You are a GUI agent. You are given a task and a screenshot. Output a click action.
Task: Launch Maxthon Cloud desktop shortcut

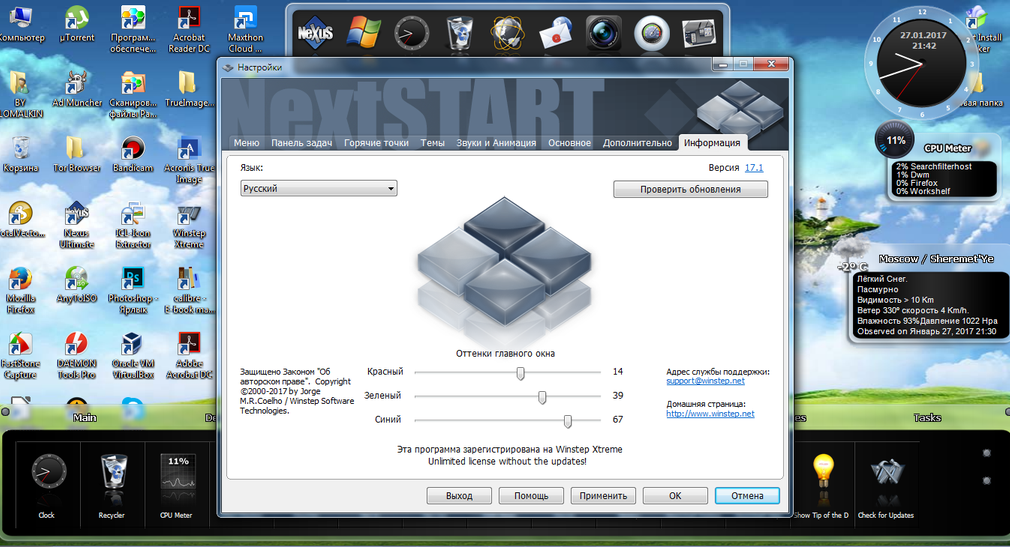click(x=245, y=30)
